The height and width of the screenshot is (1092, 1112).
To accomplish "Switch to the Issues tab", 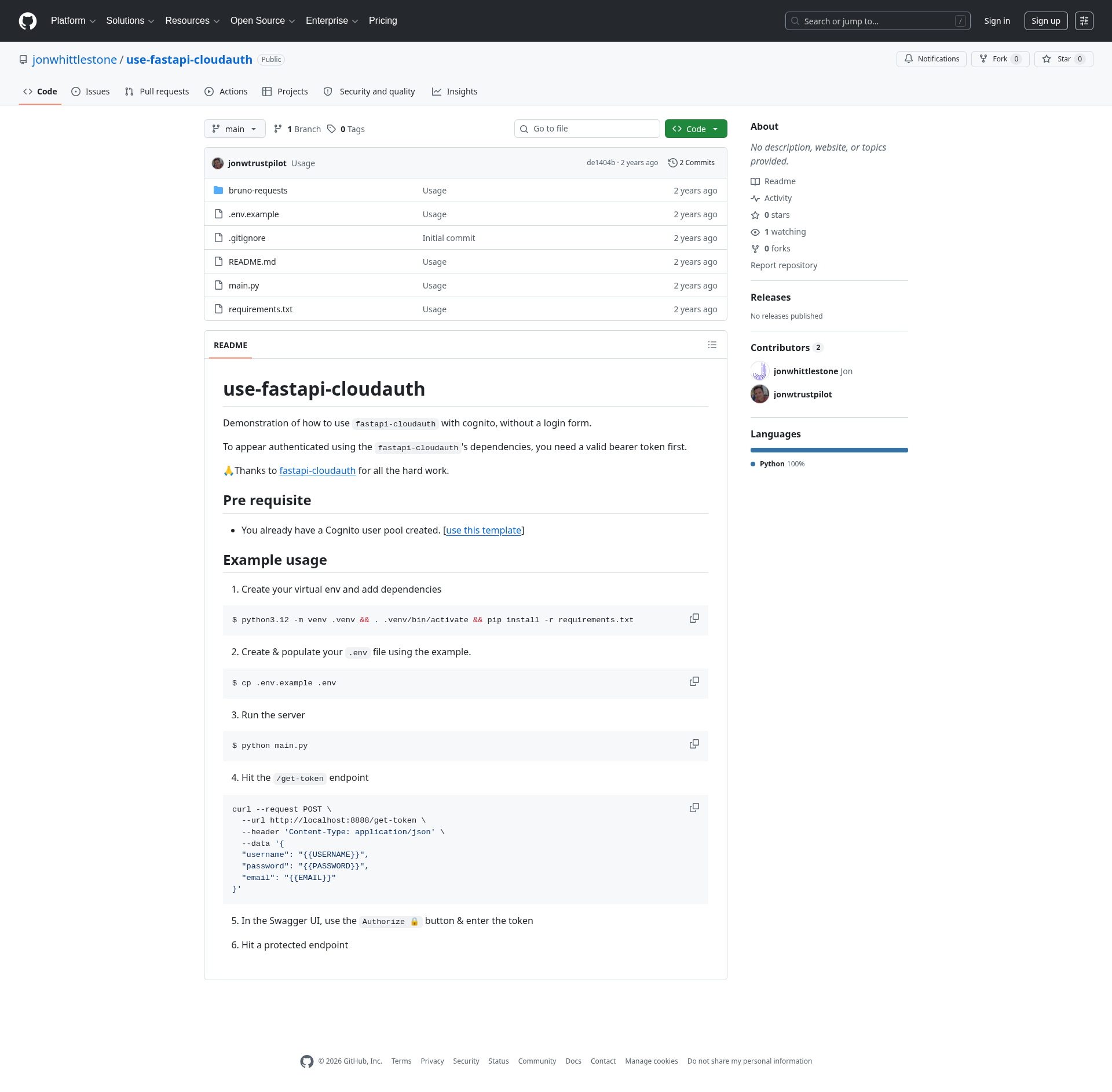I will [90, 92].
